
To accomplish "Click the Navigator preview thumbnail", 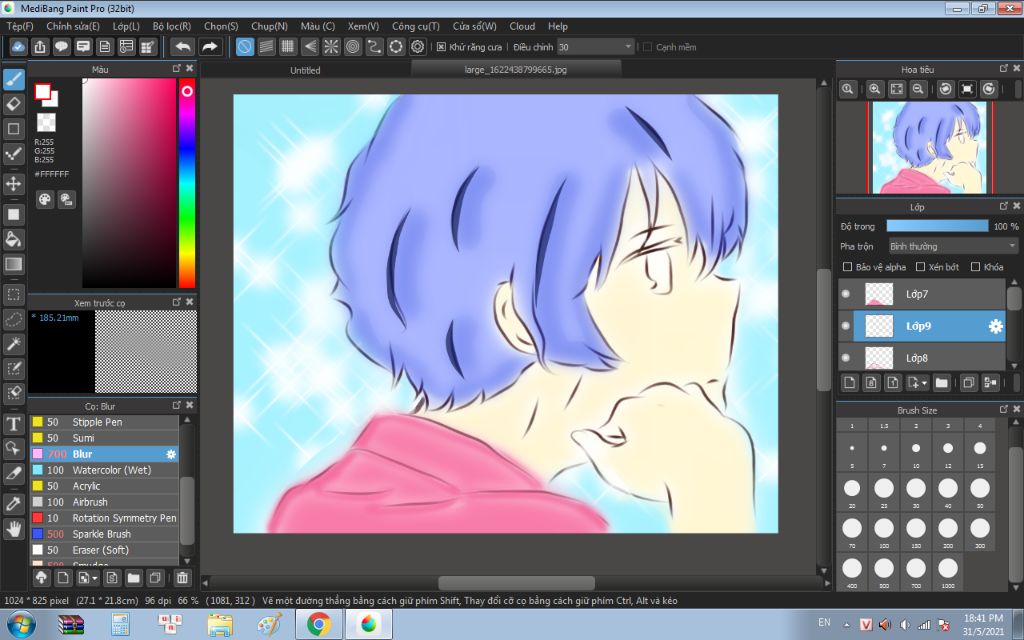I will coord(929,148).
